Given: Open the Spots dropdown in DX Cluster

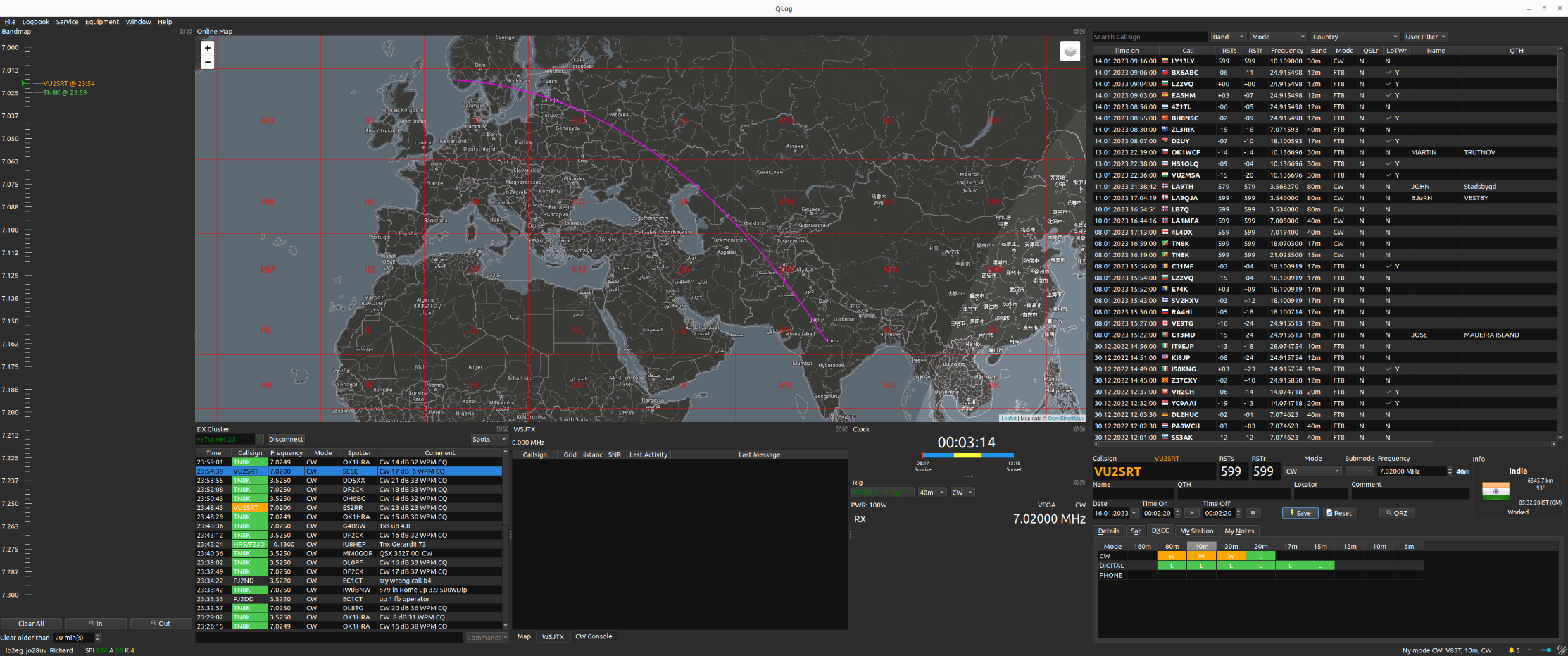Looking at the screenshot, I should coord(489,439).
